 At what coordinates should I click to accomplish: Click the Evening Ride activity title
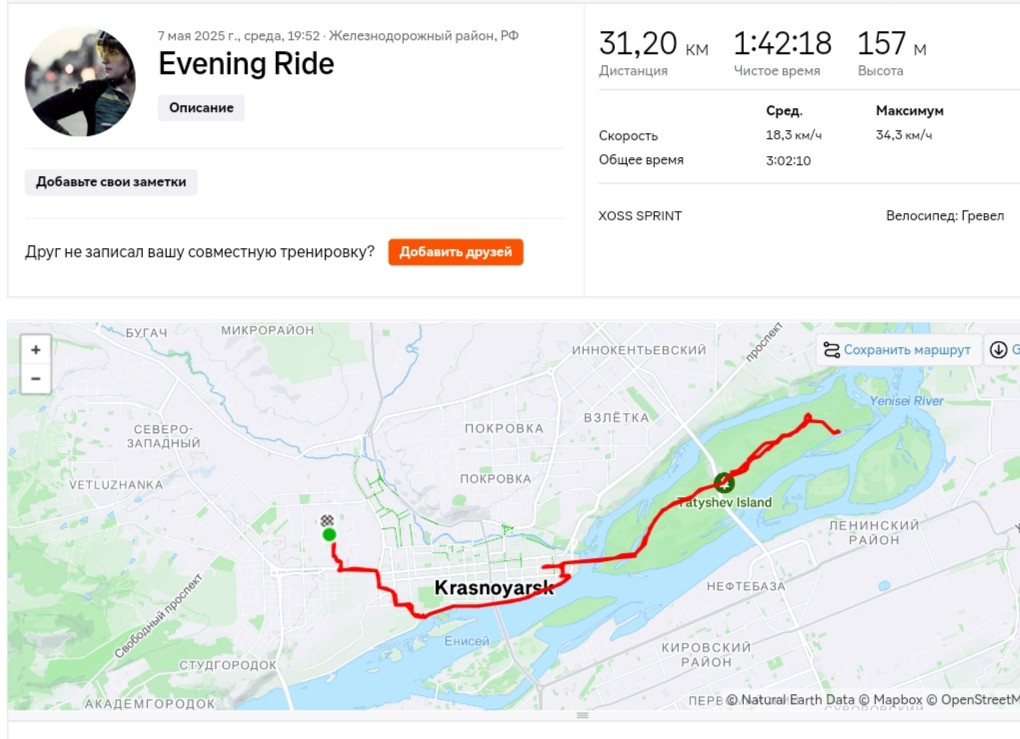tap(247, 64)
